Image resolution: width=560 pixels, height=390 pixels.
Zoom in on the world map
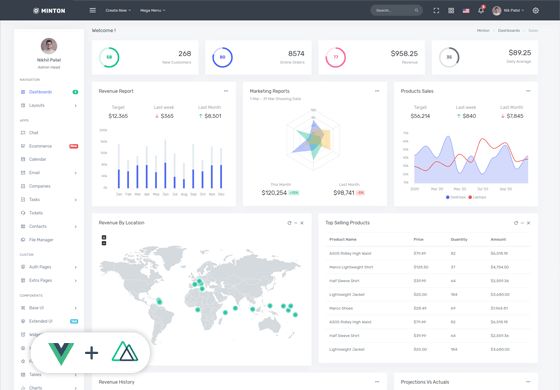coord(104,237)
